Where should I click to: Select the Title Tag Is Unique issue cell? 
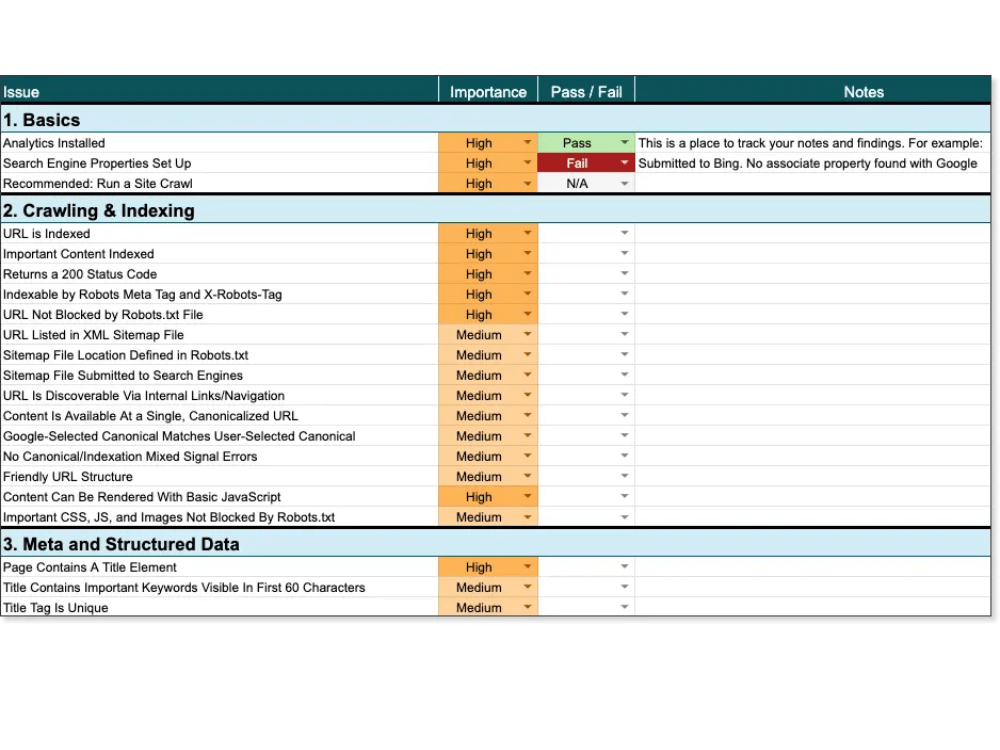click(219, 607)
